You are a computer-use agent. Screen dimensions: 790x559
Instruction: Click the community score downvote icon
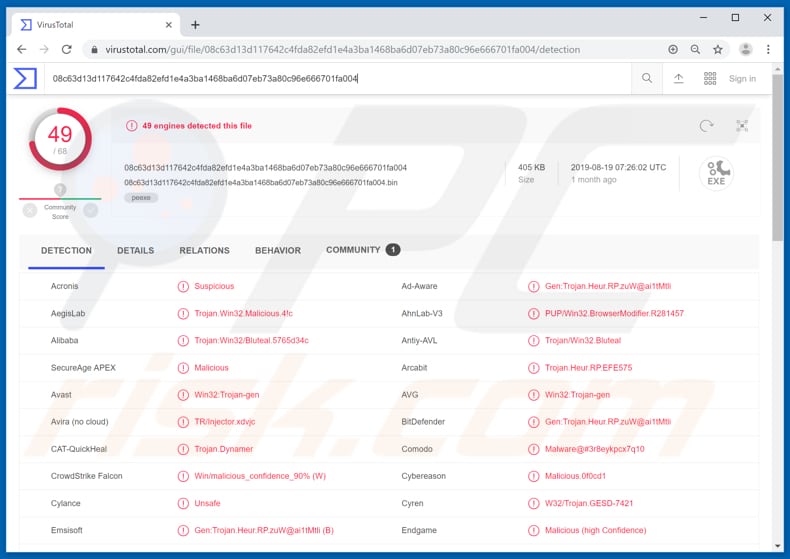click(30, 210)
